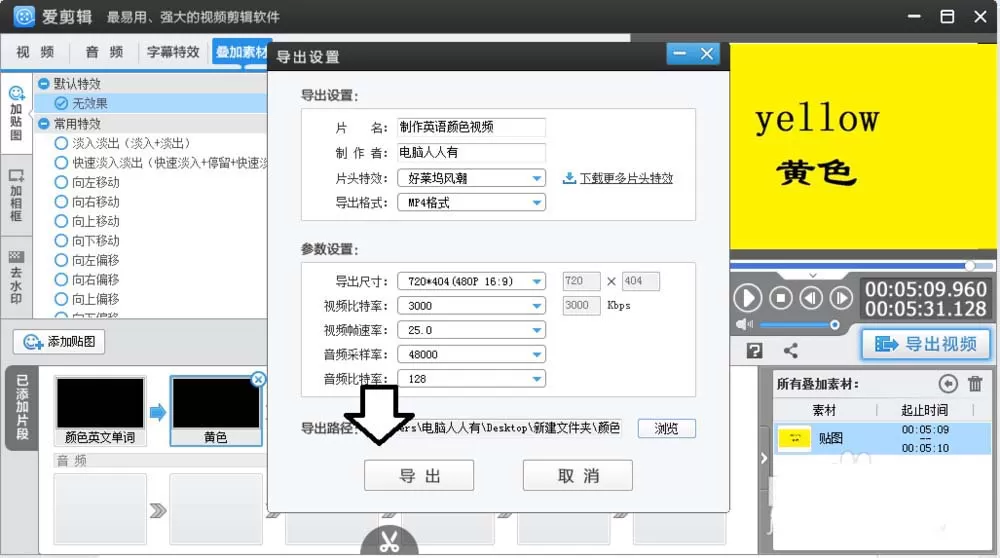Select the 快速淡入淡出 effect radio
The height and width of the screenshot is (558, 1000).
(61, 163)
